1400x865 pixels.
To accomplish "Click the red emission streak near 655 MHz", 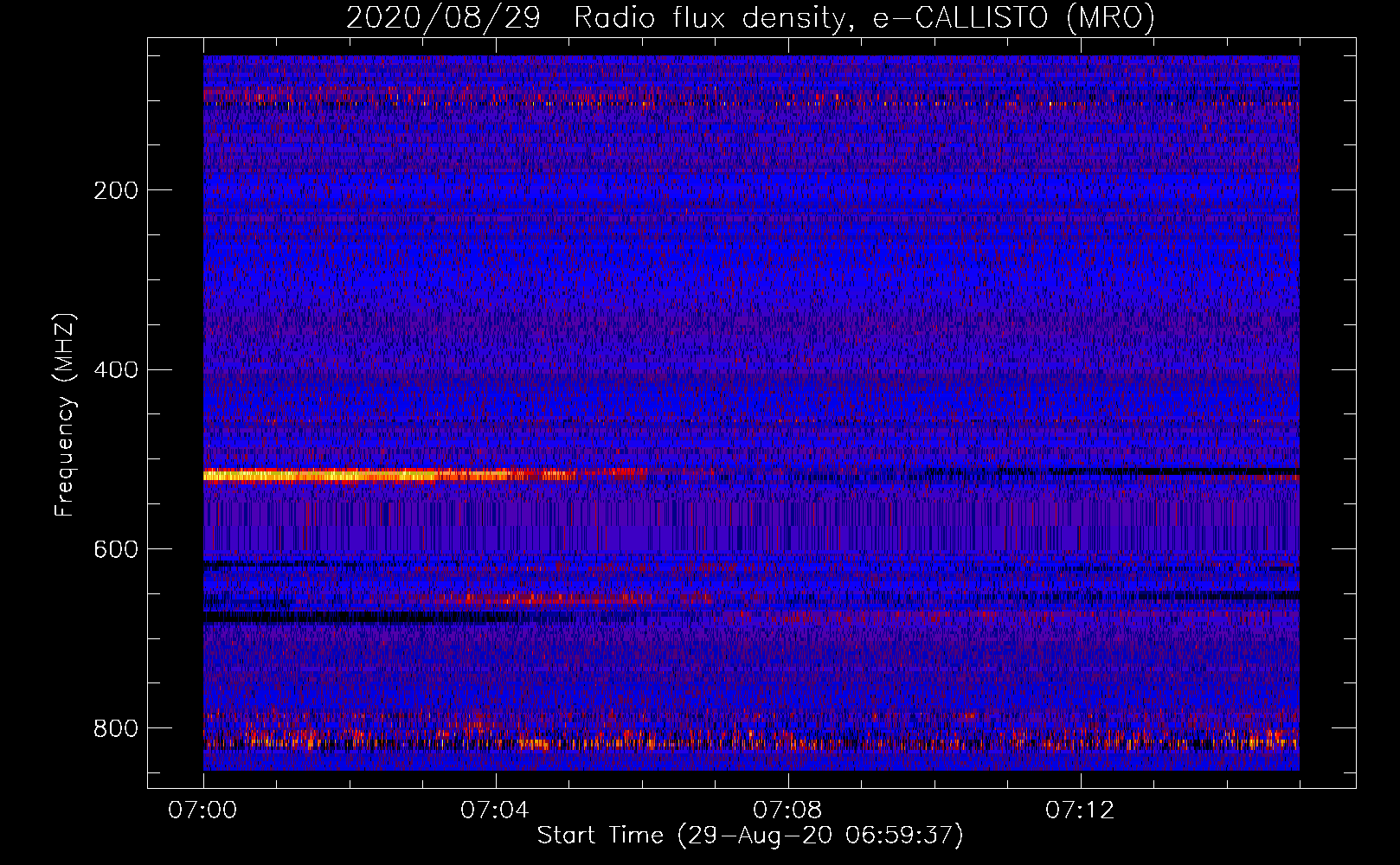I will 545,598.
